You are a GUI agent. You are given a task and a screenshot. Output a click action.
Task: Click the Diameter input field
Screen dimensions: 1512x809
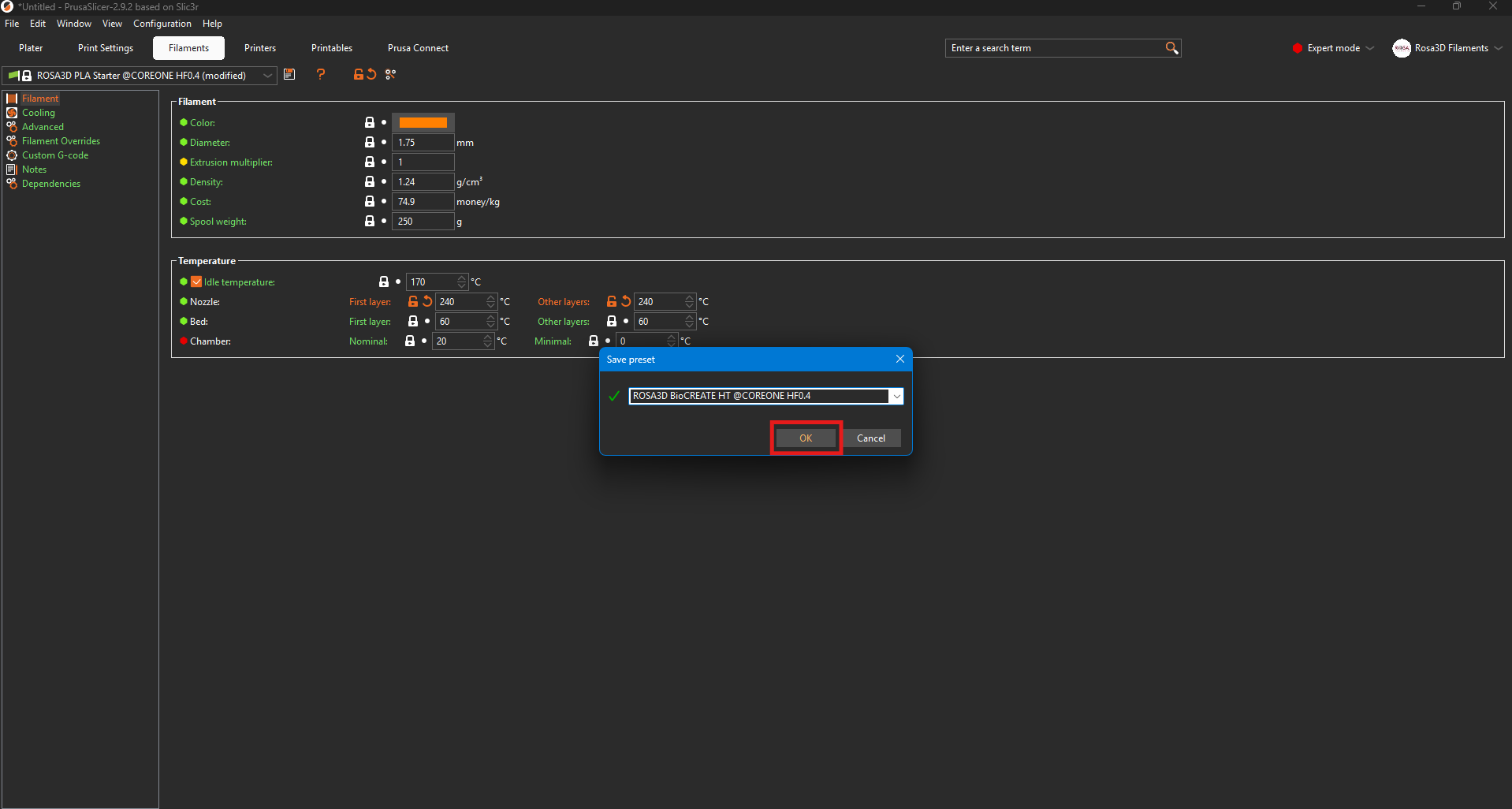pos(423,143)
